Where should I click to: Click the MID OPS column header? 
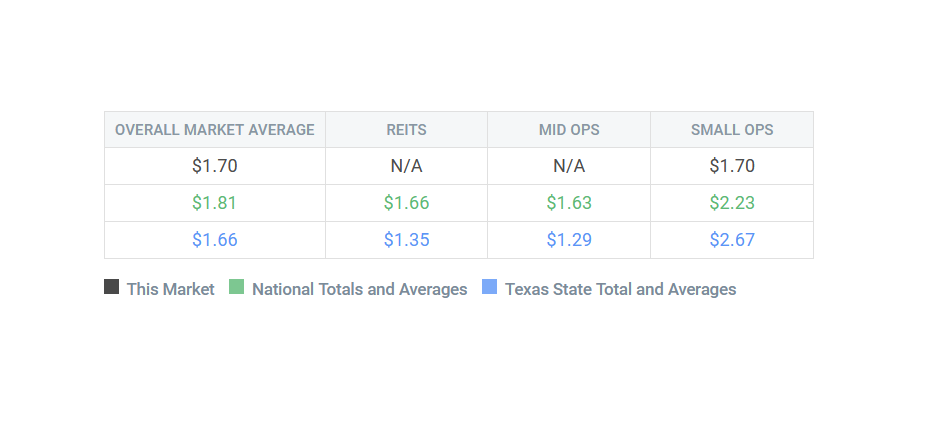click(569, 130)
